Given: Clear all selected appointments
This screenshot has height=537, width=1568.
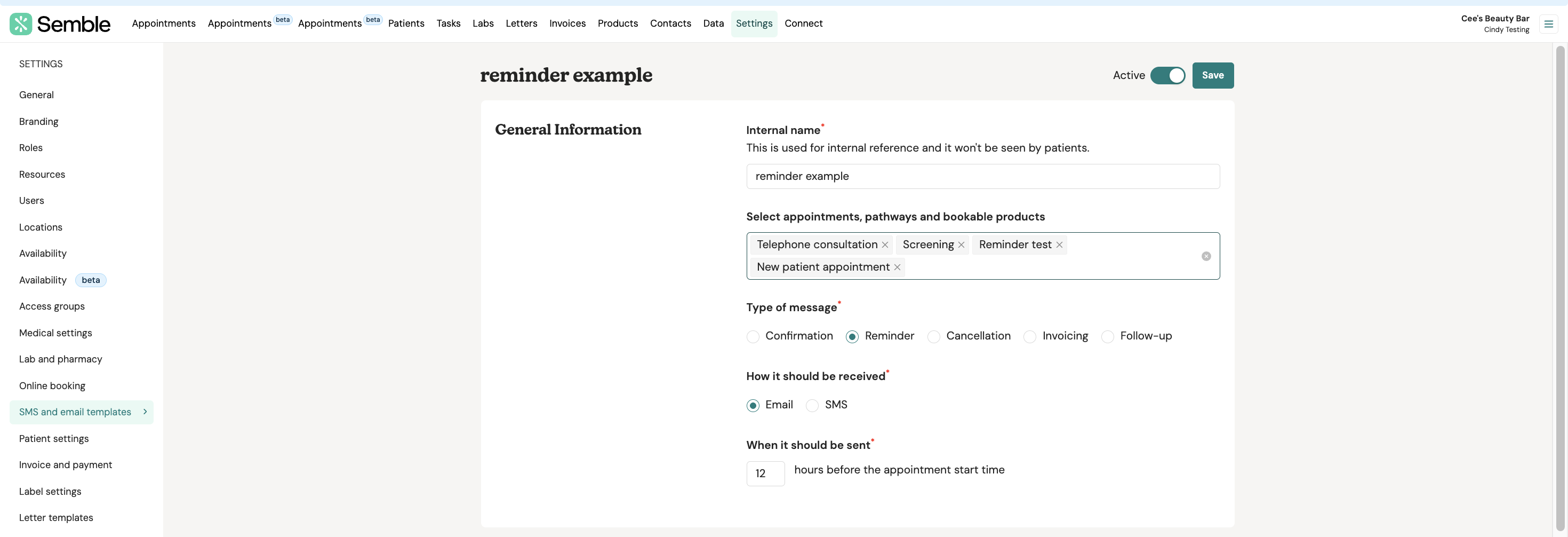Looking at the screenshot, I should [1206, 257].
